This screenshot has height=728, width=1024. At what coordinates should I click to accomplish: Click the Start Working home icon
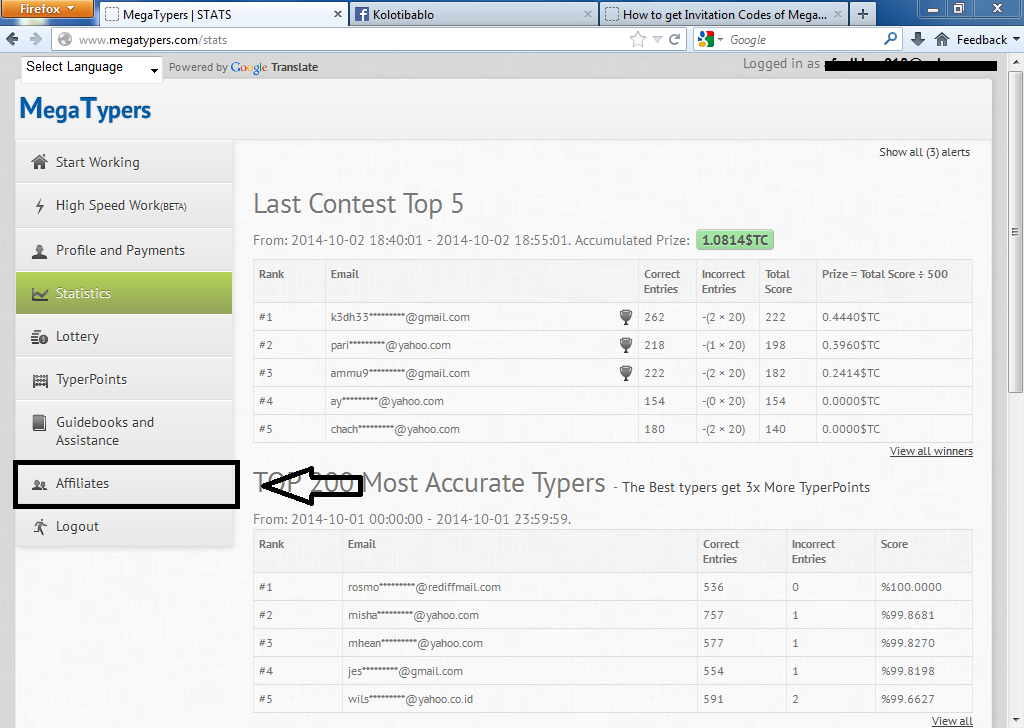click(39, 162)
